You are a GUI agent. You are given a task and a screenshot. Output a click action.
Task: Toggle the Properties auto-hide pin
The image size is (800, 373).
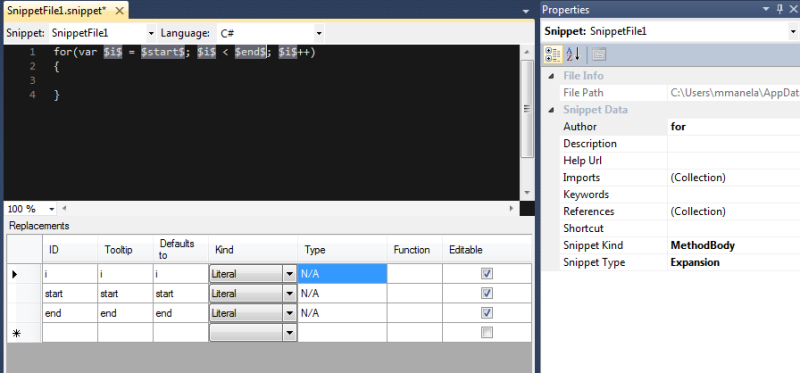coord(780,9)
